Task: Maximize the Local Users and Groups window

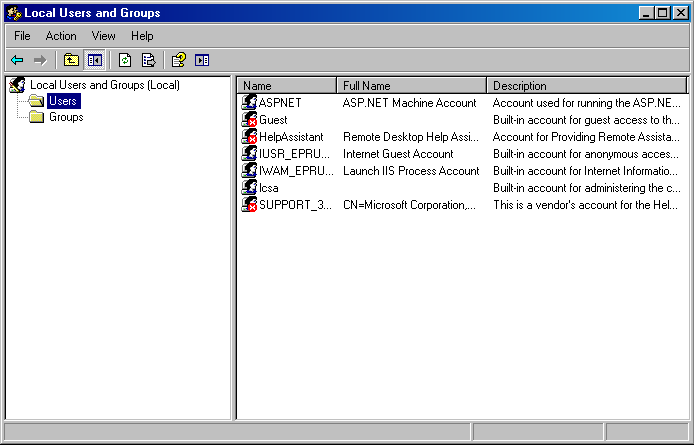Action: pos(663,13)
